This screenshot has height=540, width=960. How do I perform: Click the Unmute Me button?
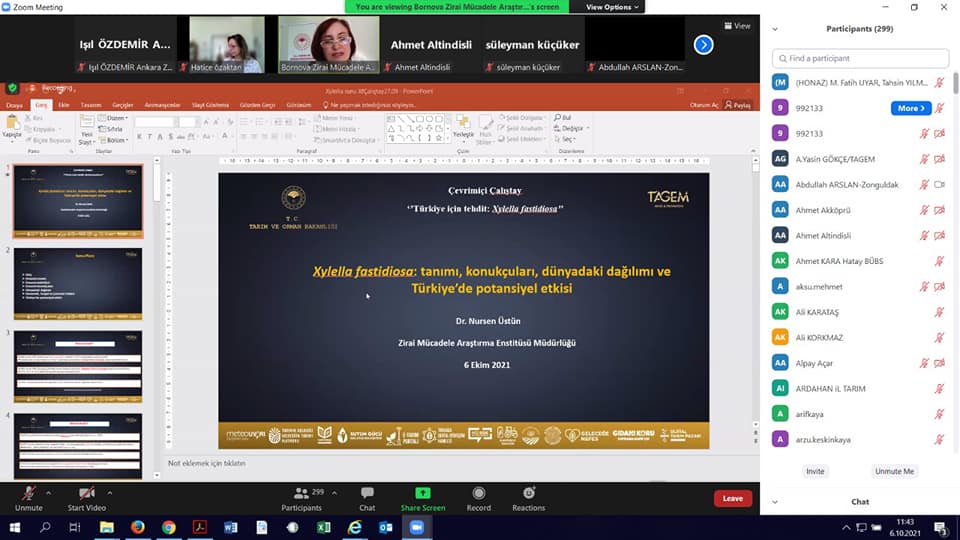coord(894,471)
